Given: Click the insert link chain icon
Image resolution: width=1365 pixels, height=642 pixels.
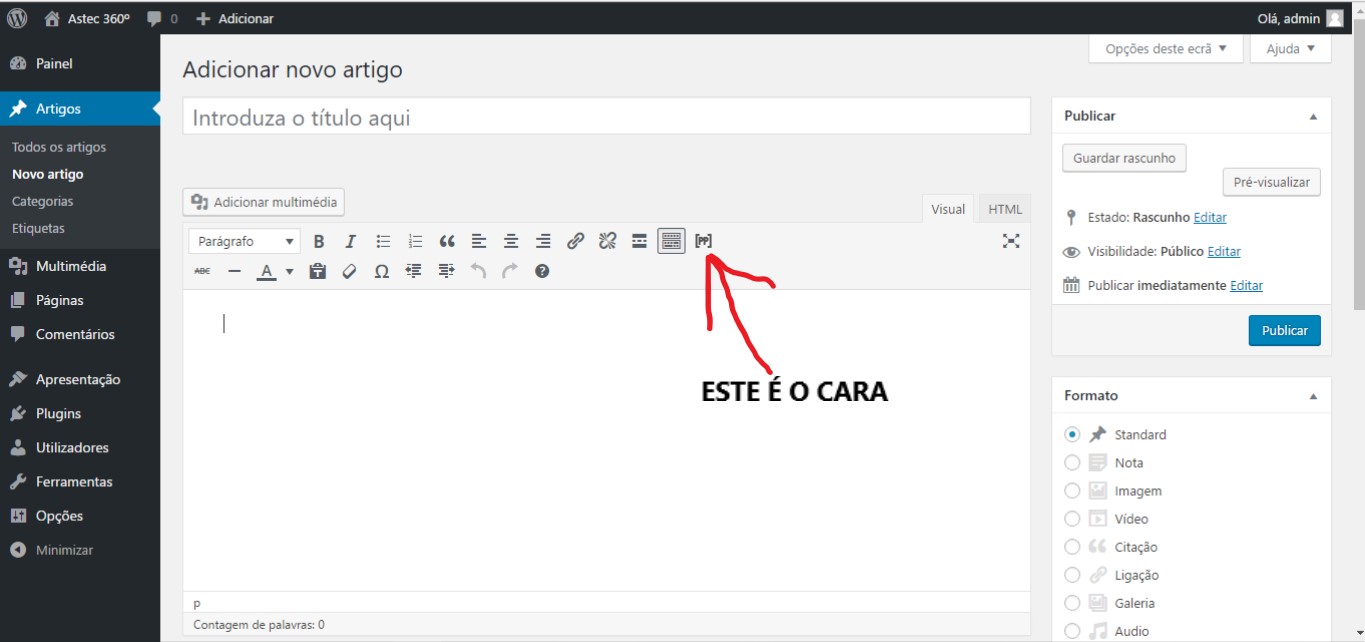Looking at the screenshot, I should coord(575,241).
